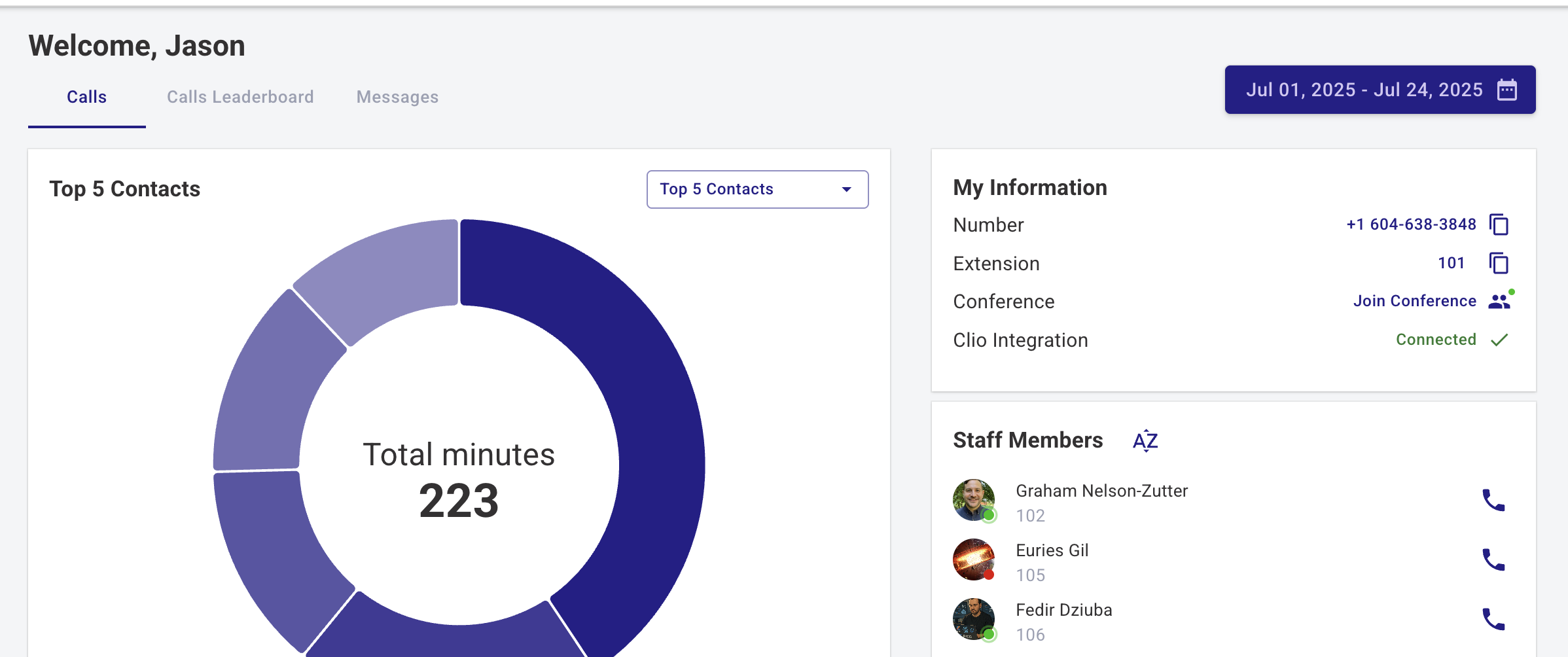Viewport: 1568px width, 657px height.
Task: Click the conference people icon
Action: [x=1501, y=300]
